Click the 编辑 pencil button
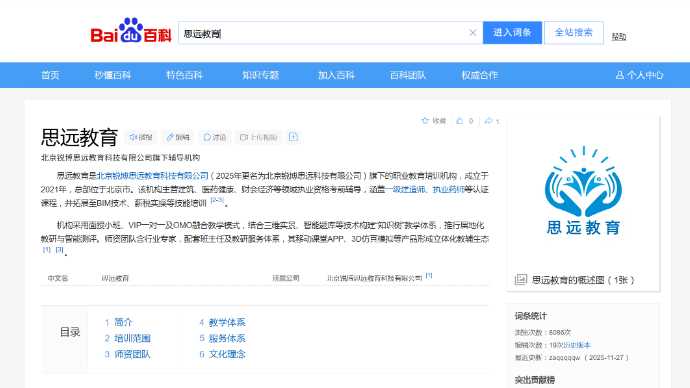Viewport: 690px width, 388px height. [x=178, y=137]
